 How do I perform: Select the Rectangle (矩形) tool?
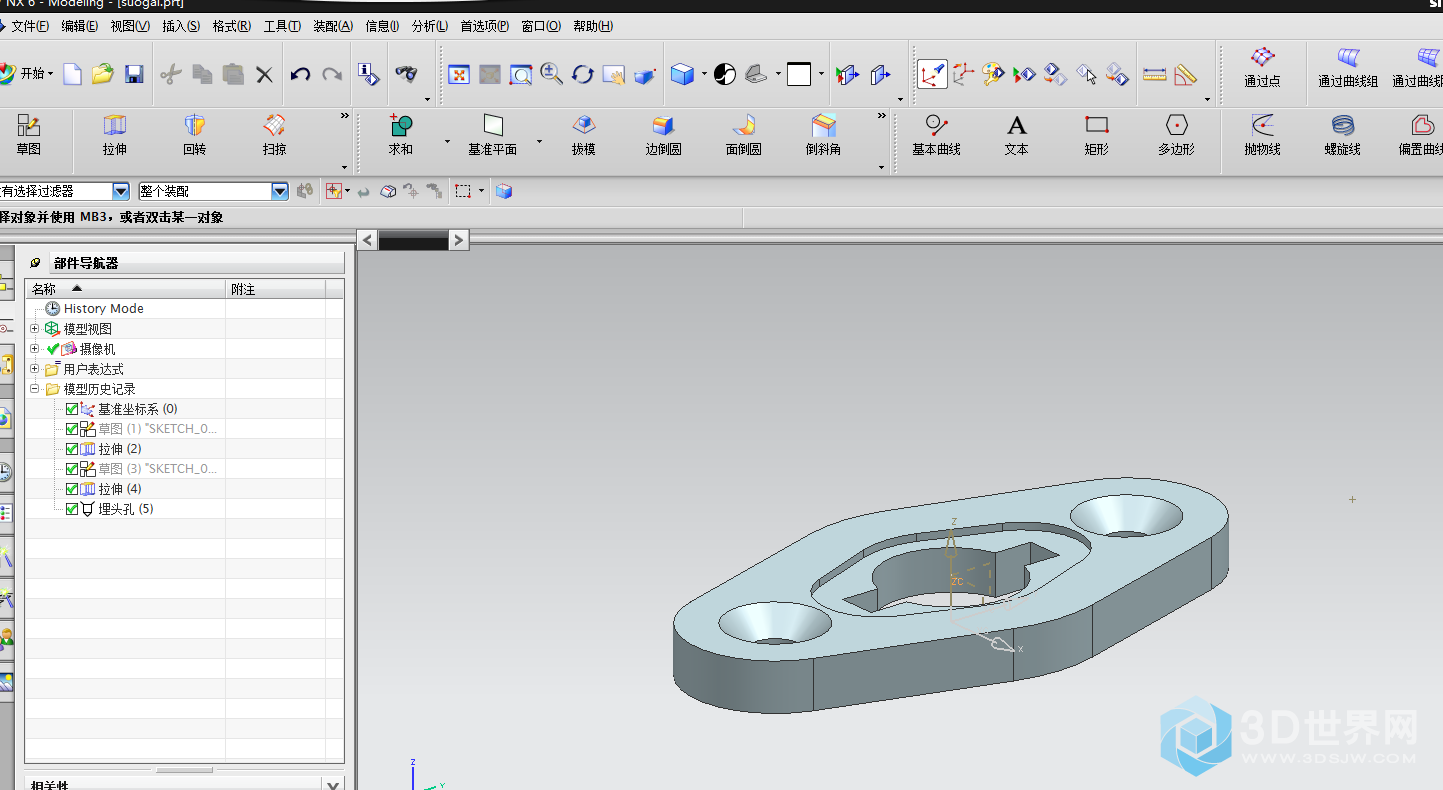[1097, 135]
